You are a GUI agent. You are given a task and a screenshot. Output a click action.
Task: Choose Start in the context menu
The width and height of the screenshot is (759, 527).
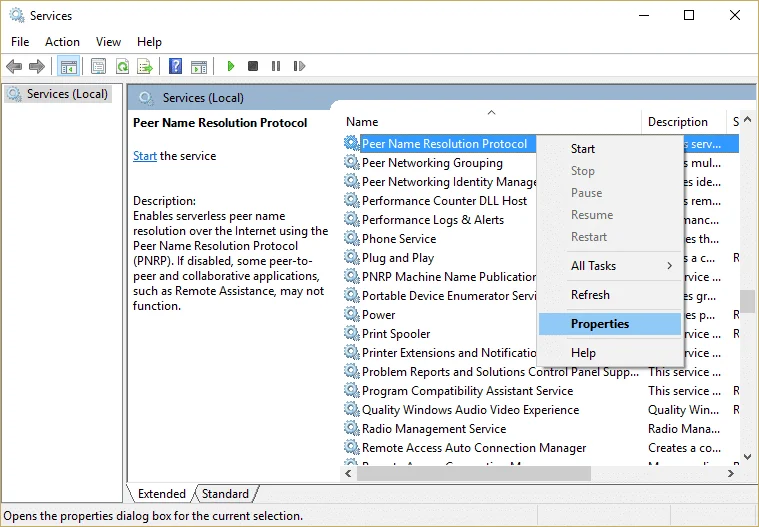click(610, 149)
